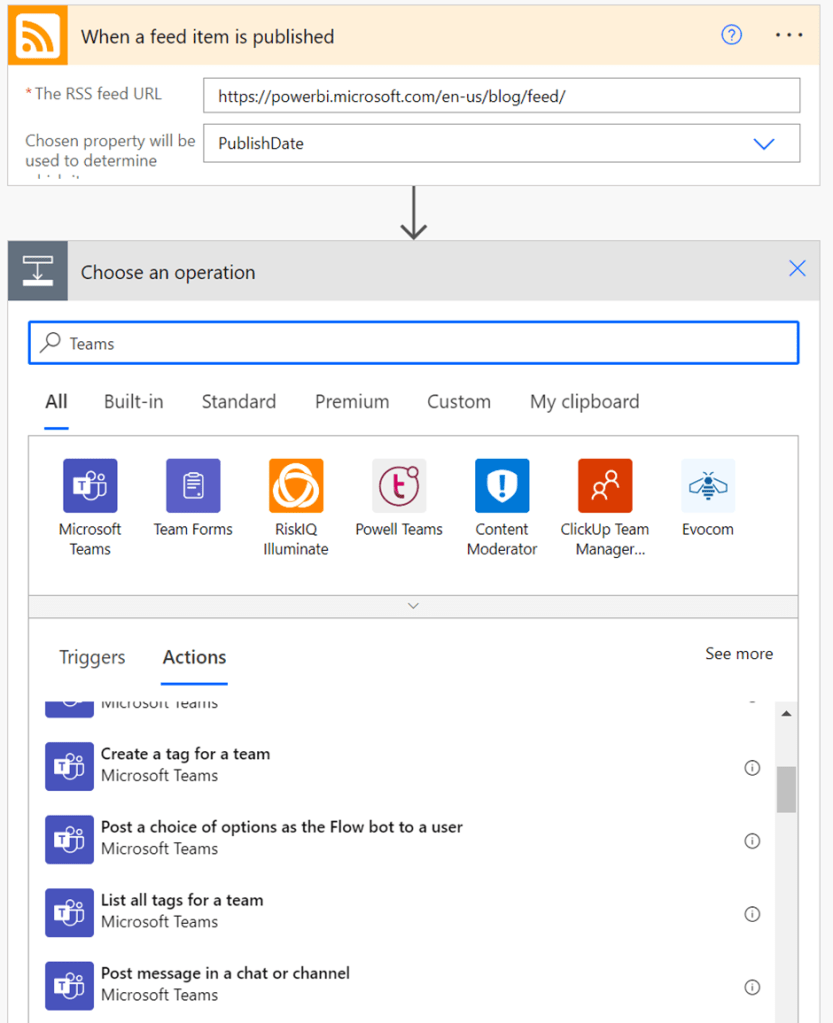This screenshot has height=1023, width=833.
Task: Click the RSS feed trigger icon
Action: pyautogui.click(x=35, y=35)
